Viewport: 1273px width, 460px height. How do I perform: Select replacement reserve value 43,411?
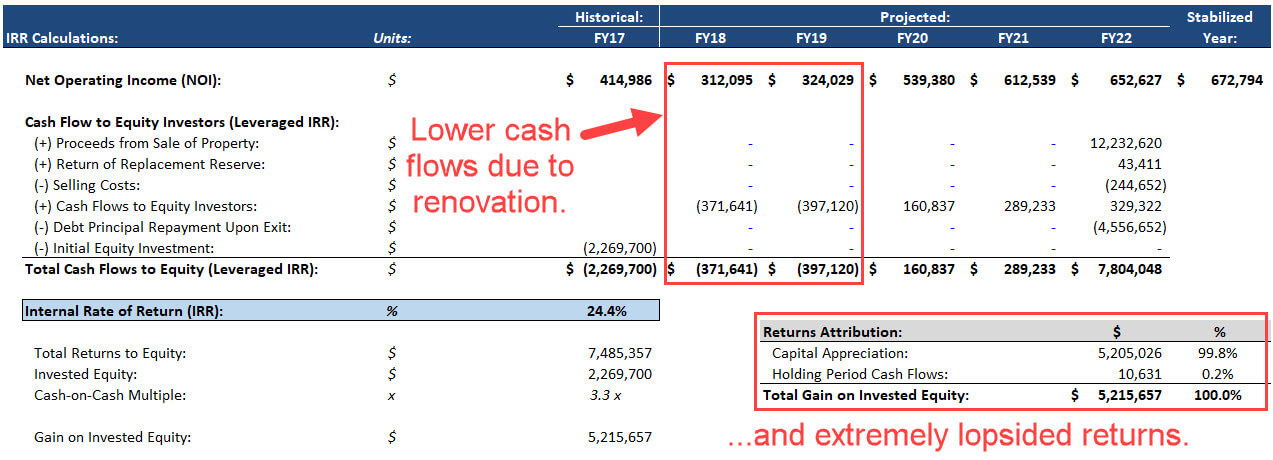tap(1140, 164)
